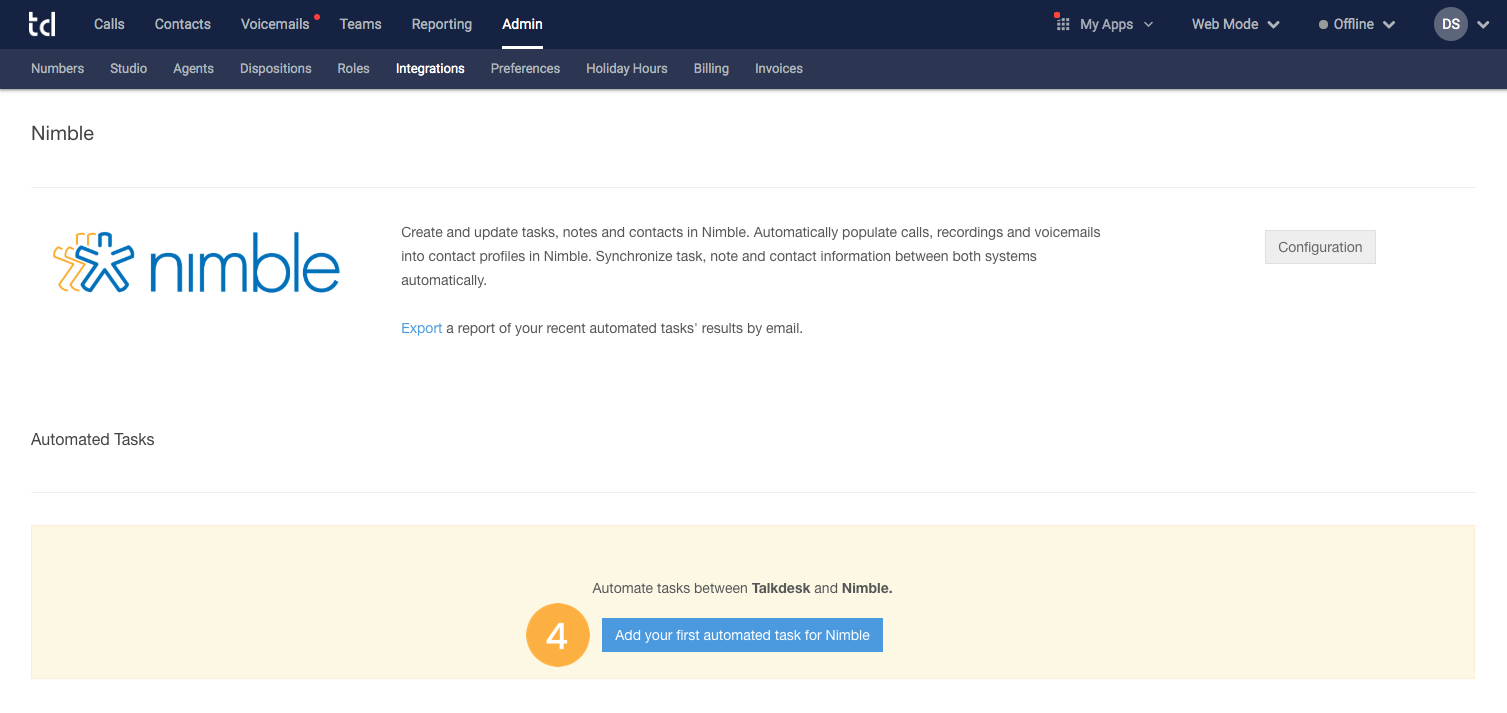
Task: Open the Contacts tab
Action: 183,24
